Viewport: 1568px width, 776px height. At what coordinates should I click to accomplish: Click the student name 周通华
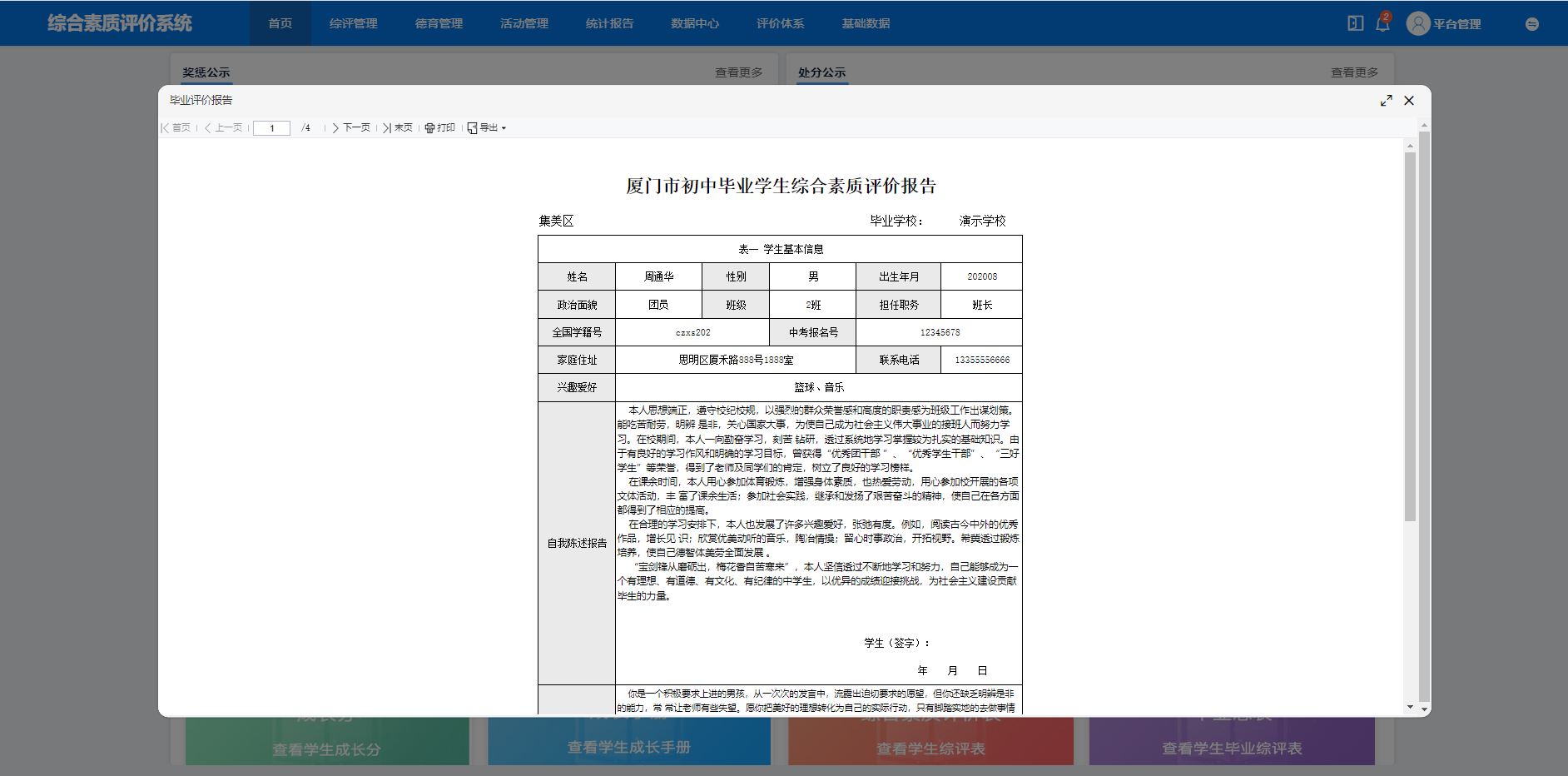pos(659,277)
